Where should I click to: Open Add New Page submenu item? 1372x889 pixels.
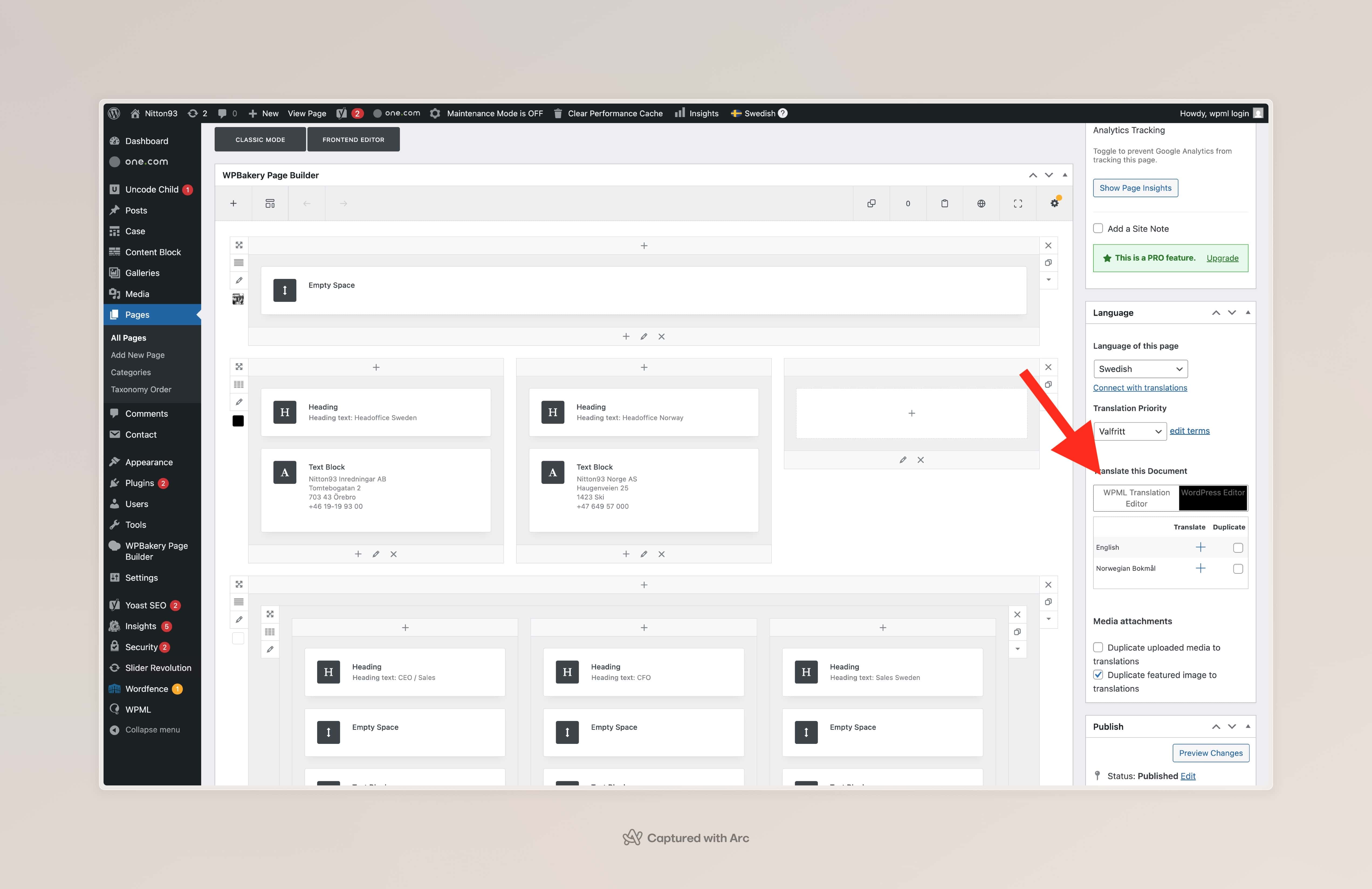(138, 355)
